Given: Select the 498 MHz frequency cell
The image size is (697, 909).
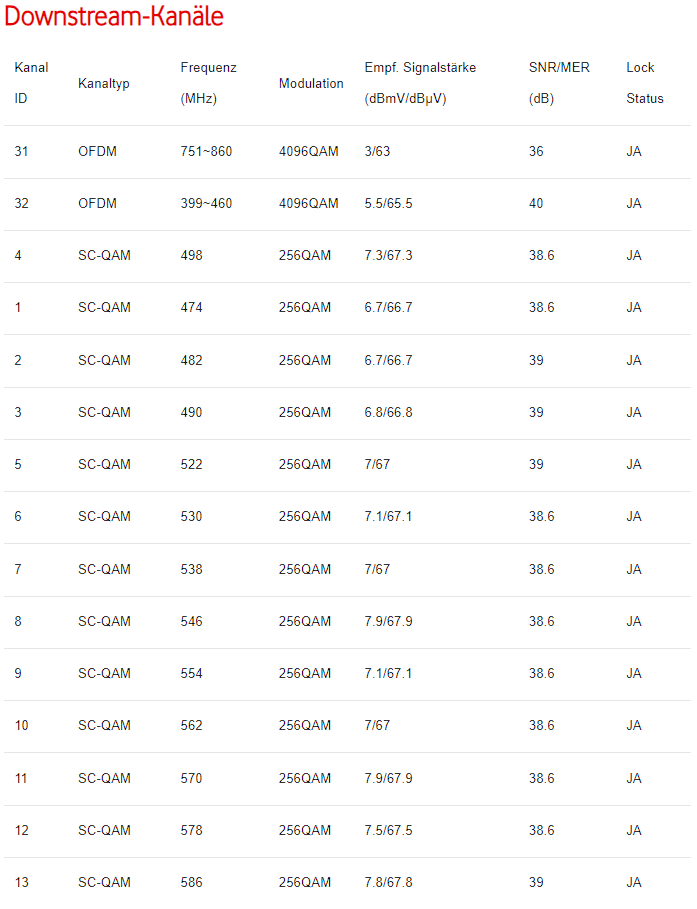Looking at the screenshot, I should click(191, 256).
